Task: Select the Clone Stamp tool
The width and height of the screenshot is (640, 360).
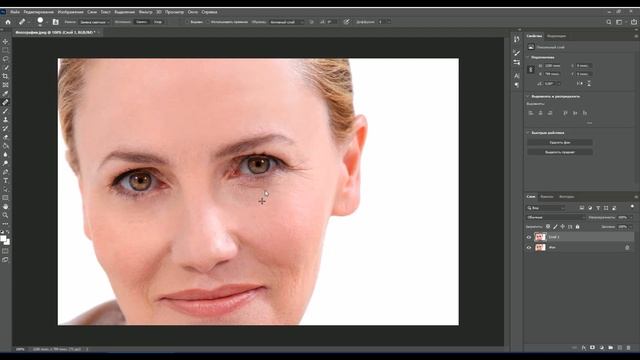Action: [5, 120]
